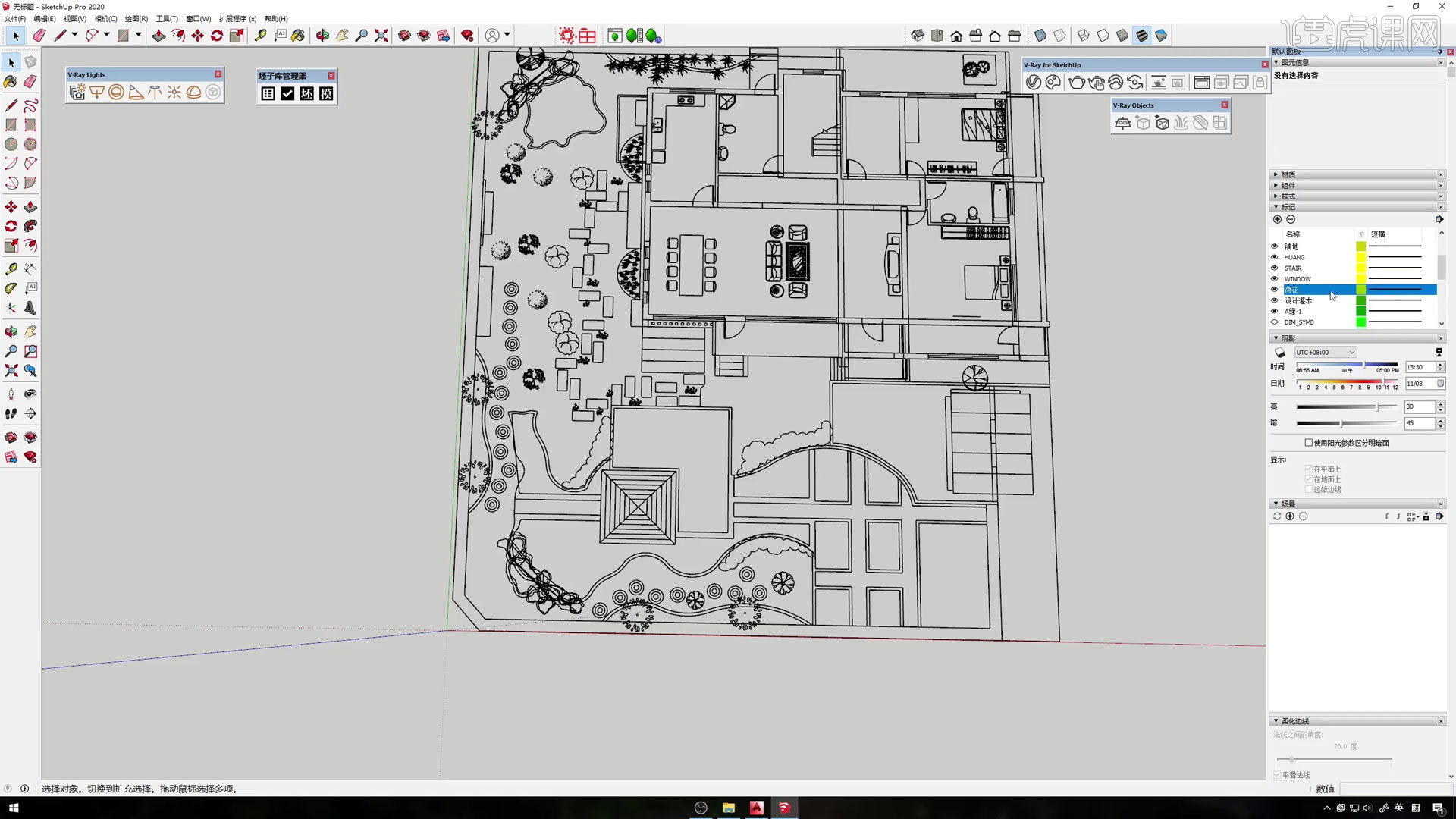Select Shaded With Textures style icon
Viewport: 1456px width, 819px height.
(1141, 36)
